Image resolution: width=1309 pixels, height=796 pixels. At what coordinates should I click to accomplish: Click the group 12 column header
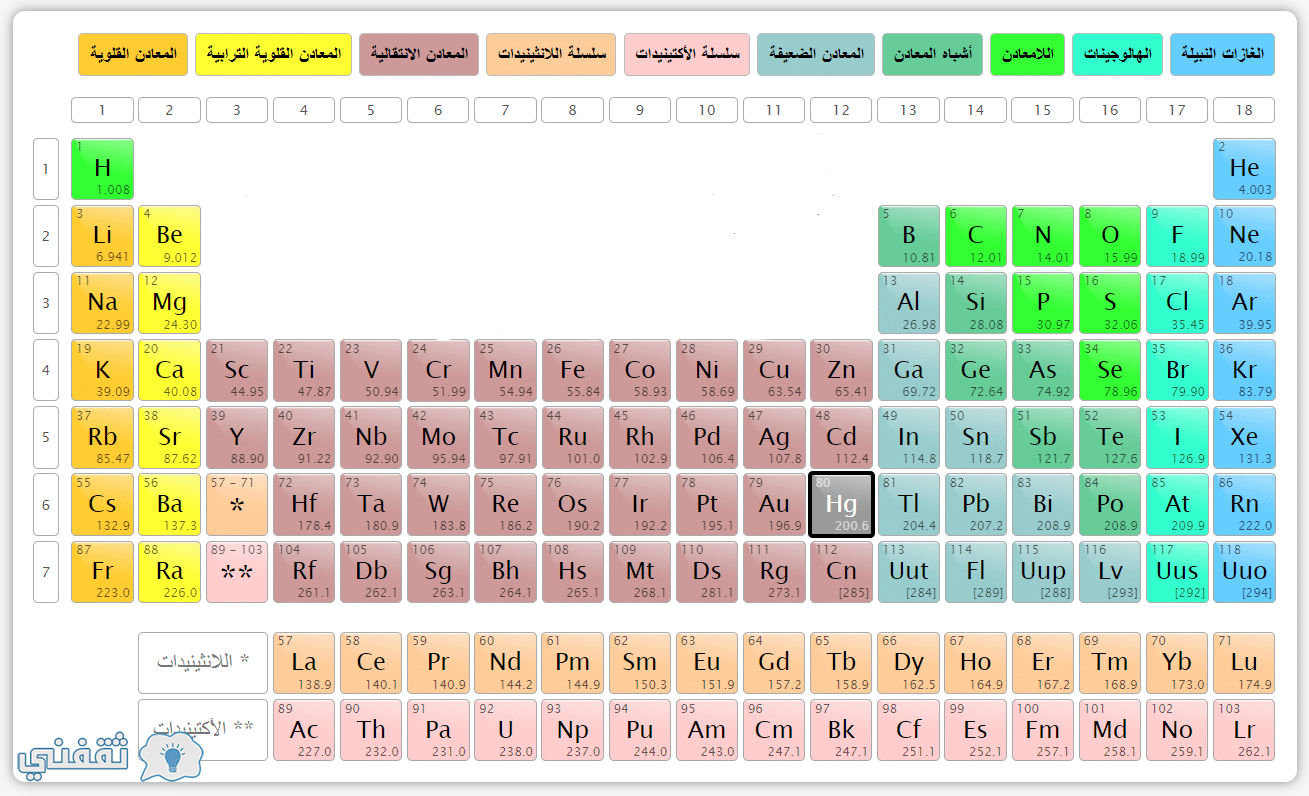click(841, 110)
